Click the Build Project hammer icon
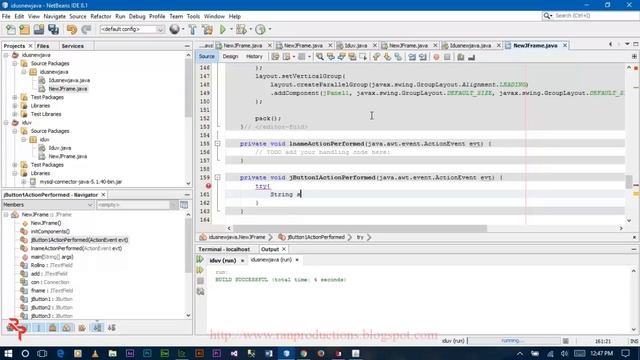This screenshot has height=360, width=640. 193,29
